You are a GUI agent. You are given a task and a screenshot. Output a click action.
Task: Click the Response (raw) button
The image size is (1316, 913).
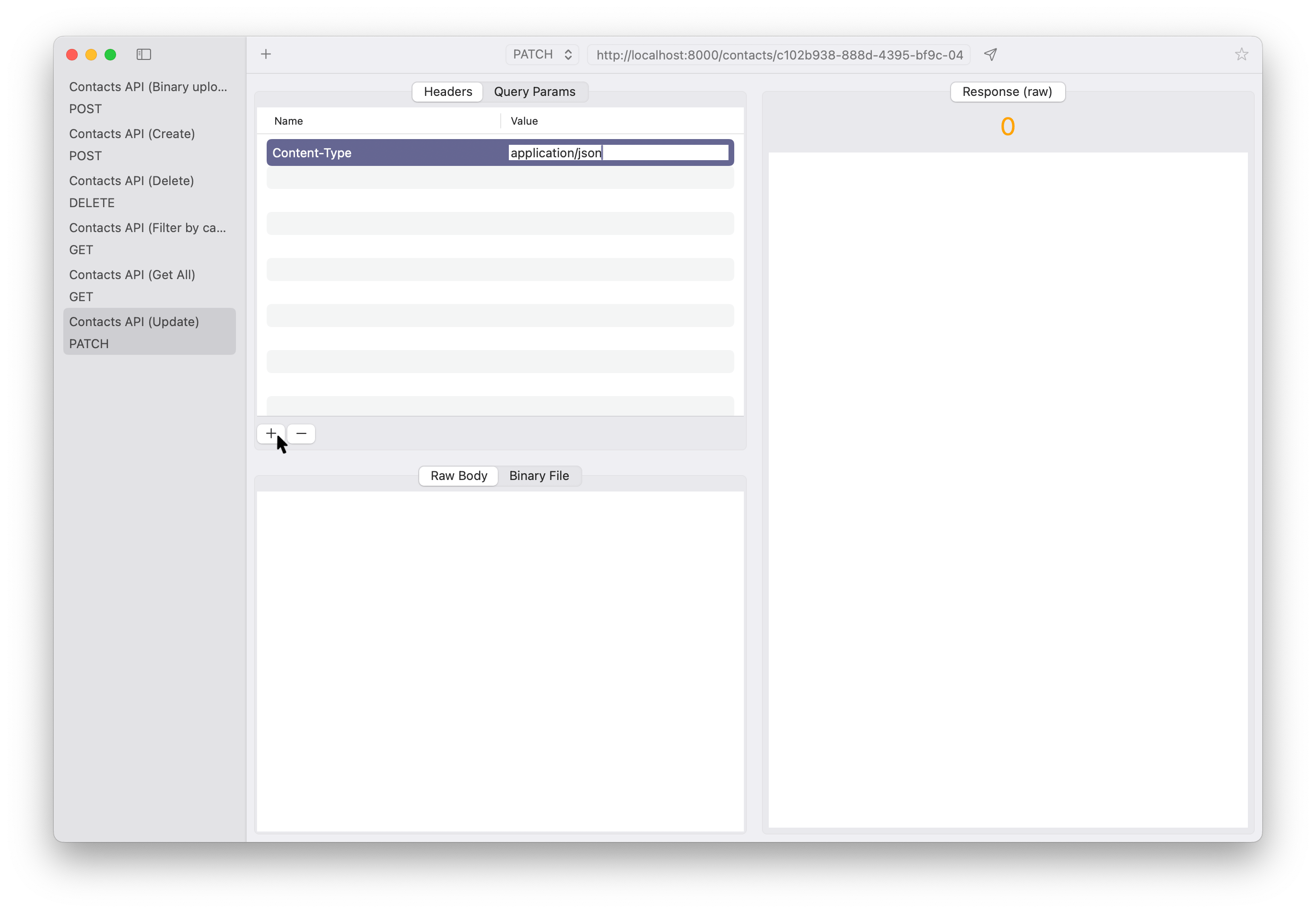[1007, 92]
